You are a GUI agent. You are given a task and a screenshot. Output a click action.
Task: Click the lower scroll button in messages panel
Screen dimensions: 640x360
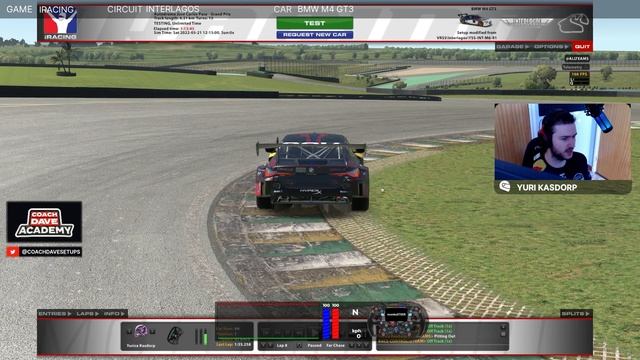pyautogui.click(x=503, y=334)
